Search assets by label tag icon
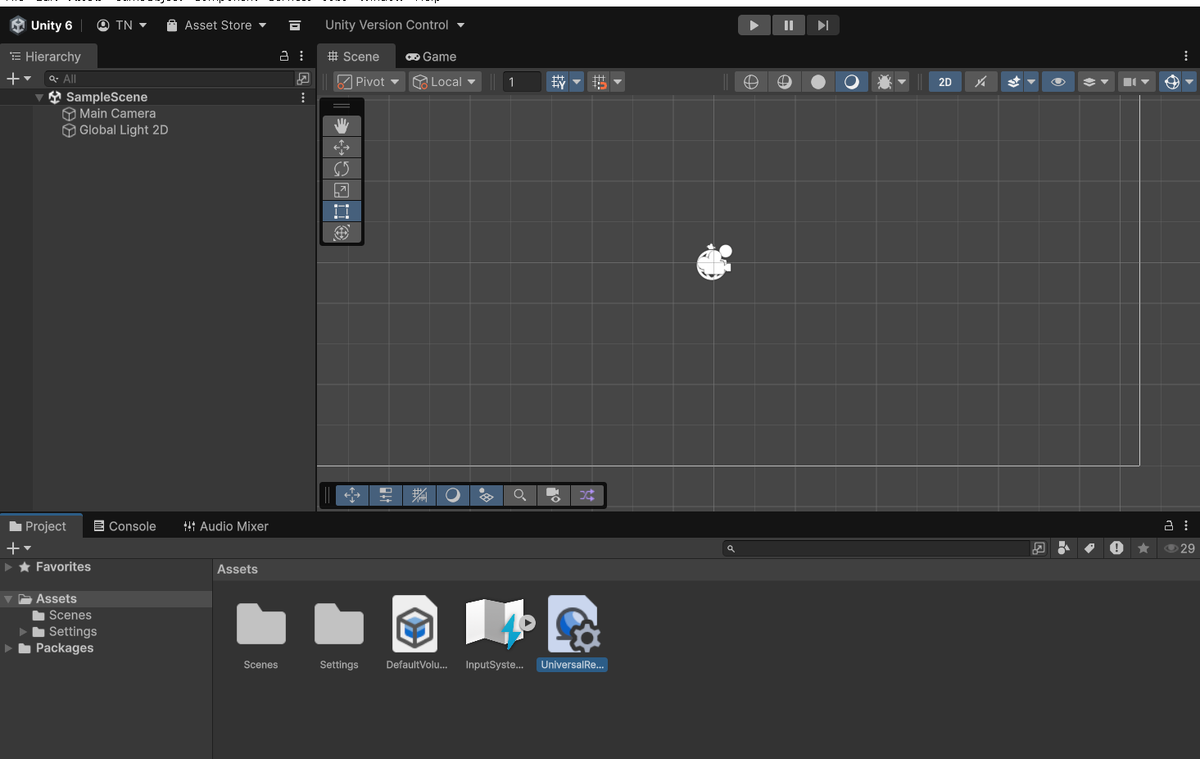Viewport: 1200px width, 759px height. click(x=1090, y=548)
